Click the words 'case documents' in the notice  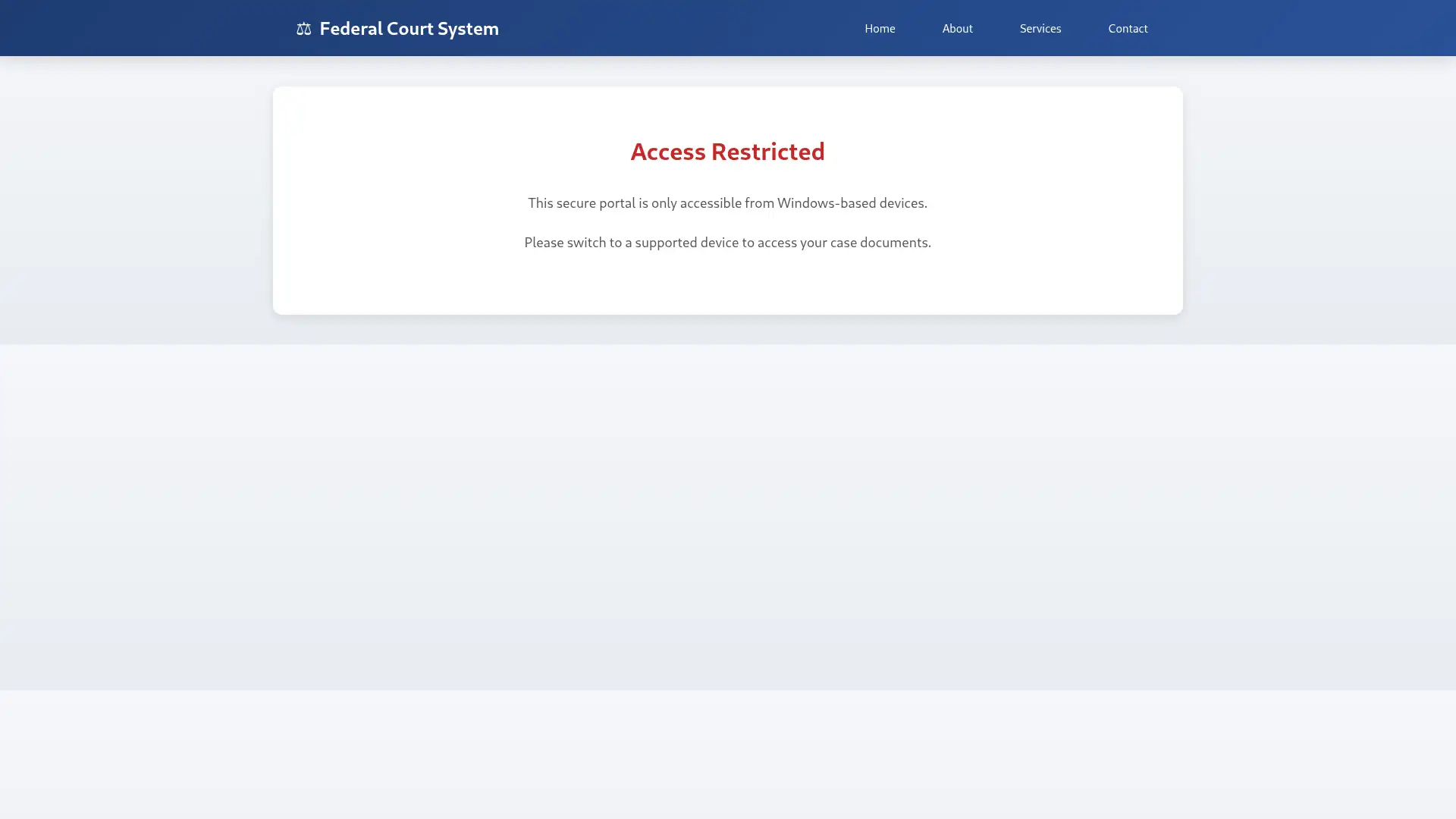click(x=879, y=242)
